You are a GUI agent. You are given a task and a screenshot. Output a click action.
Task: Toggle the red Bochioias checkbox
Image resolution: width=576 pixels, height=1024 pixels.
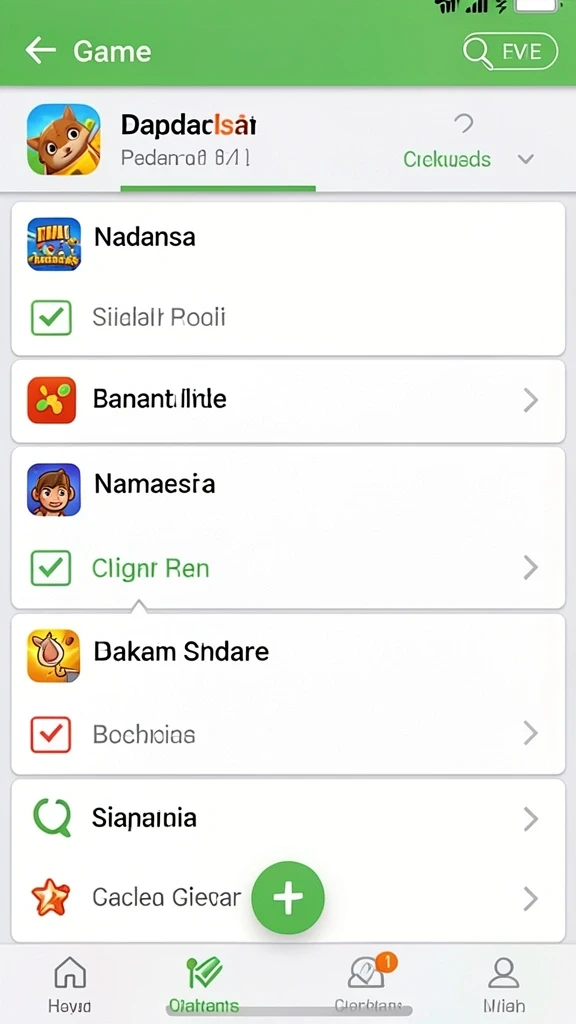click(51, 735)
